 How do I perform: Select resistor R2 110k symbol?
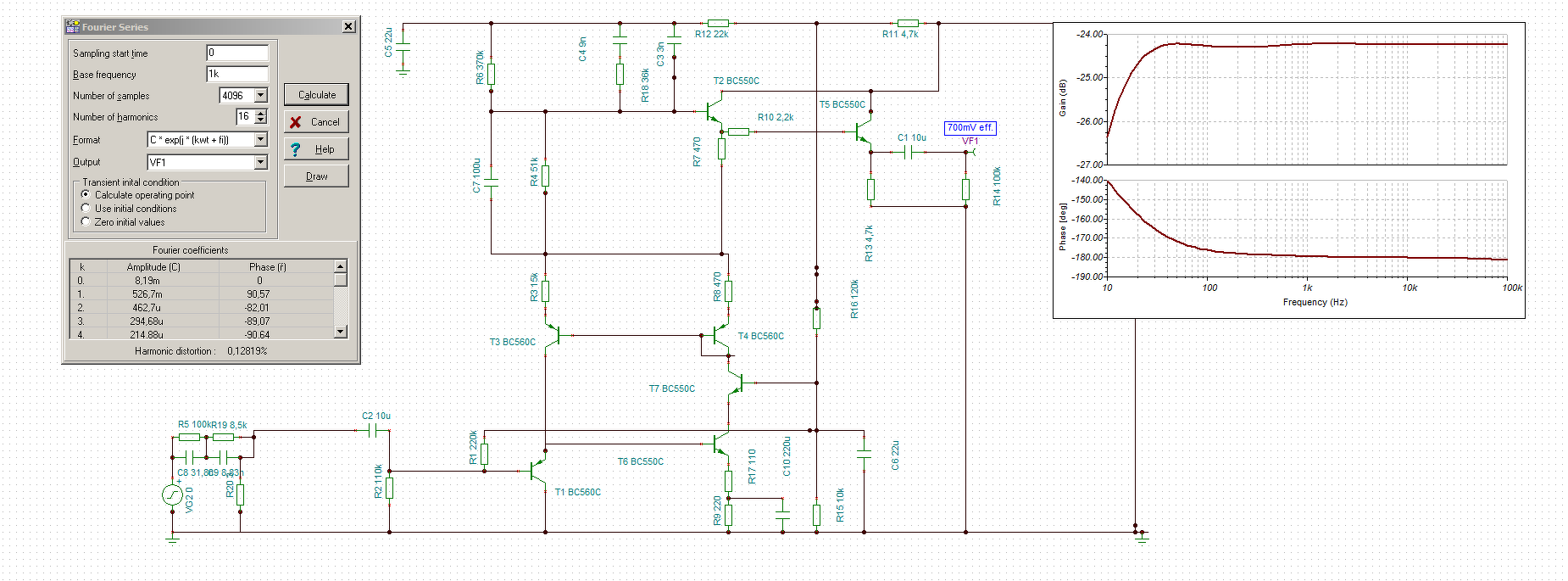pyautogui.click(x=389, y=488)
